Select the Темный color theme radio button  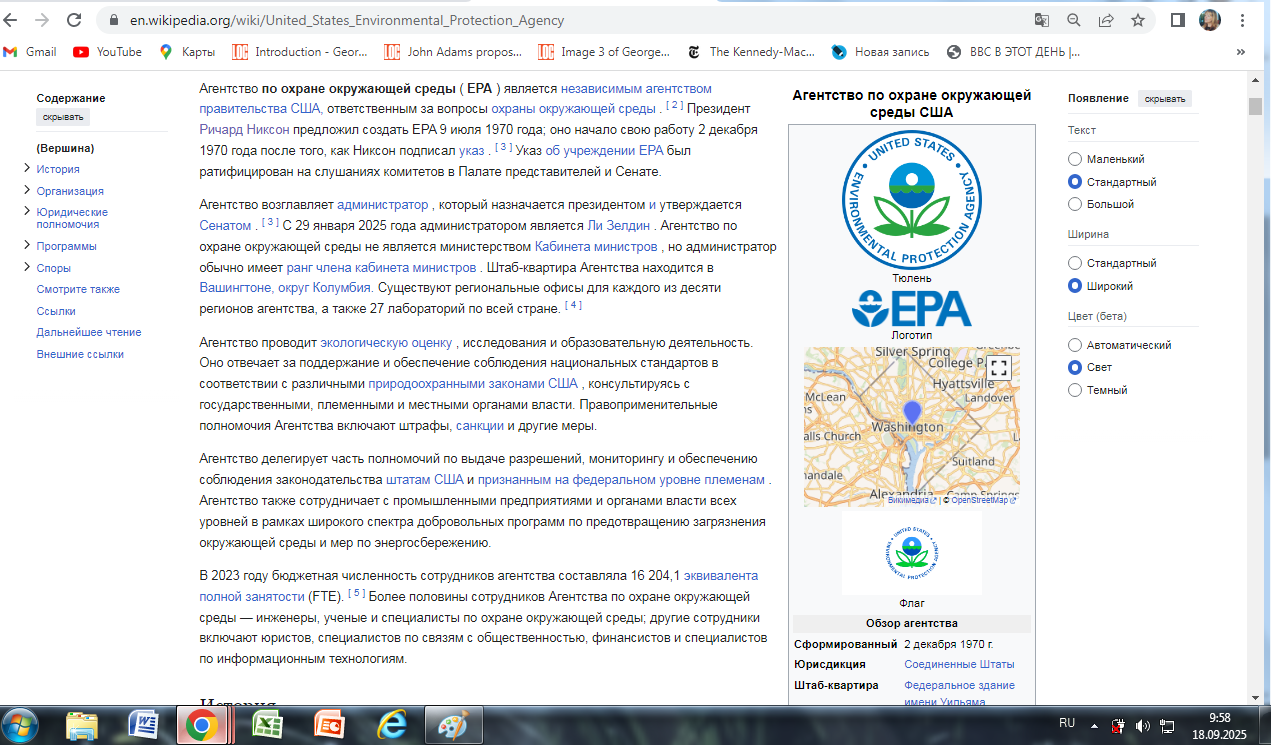(1075, 390)
